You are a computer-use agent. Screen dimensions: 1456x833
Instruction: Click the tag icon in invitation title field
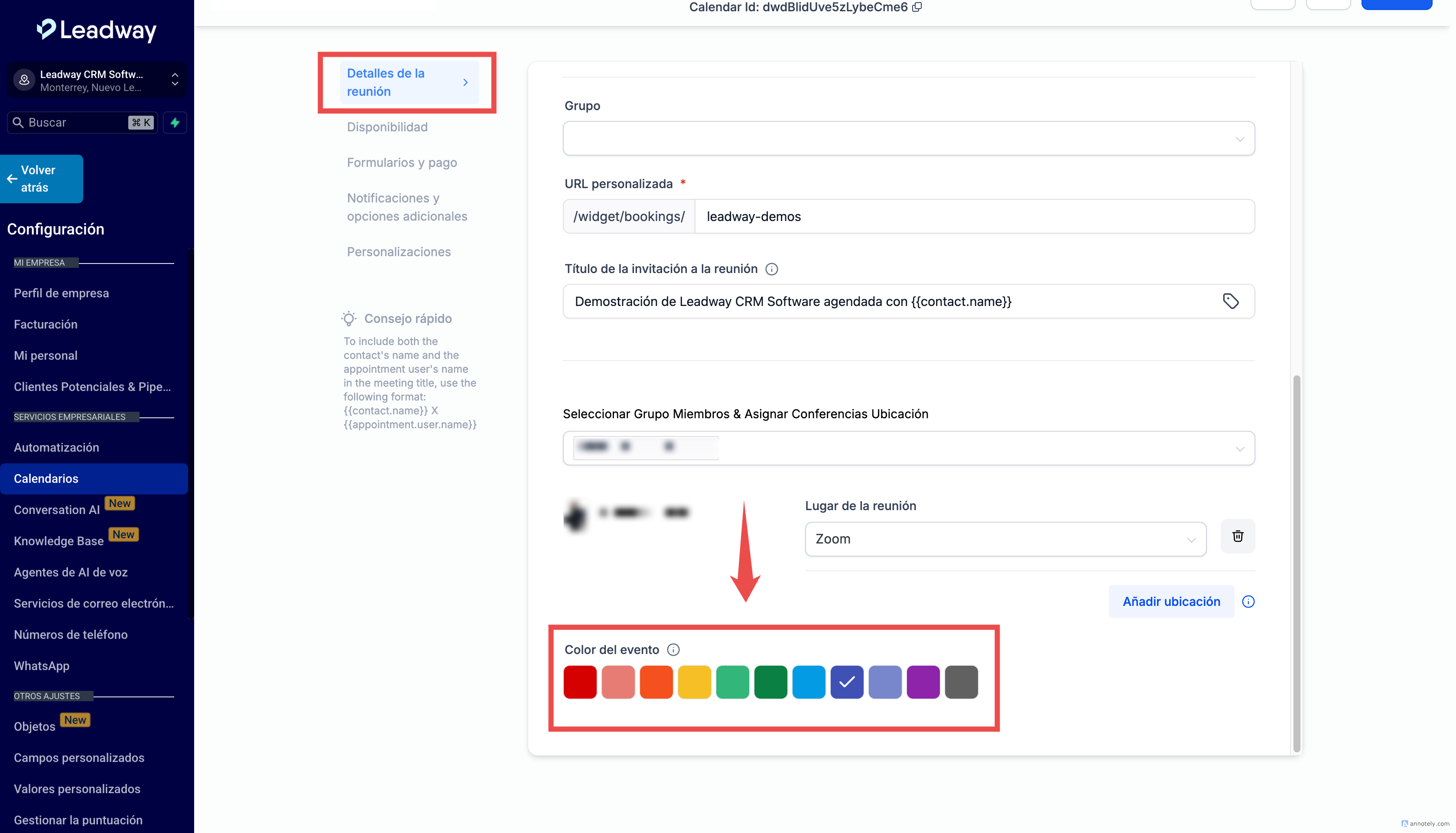pyautogui.click(x=1230, y=301)
